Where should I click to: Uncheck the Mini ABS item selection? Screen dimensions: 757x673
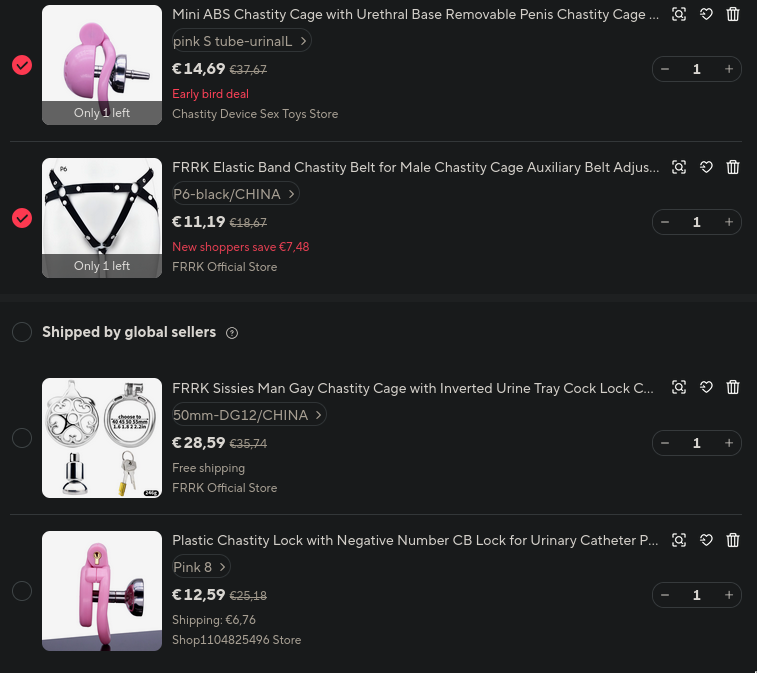coord(22,65)
